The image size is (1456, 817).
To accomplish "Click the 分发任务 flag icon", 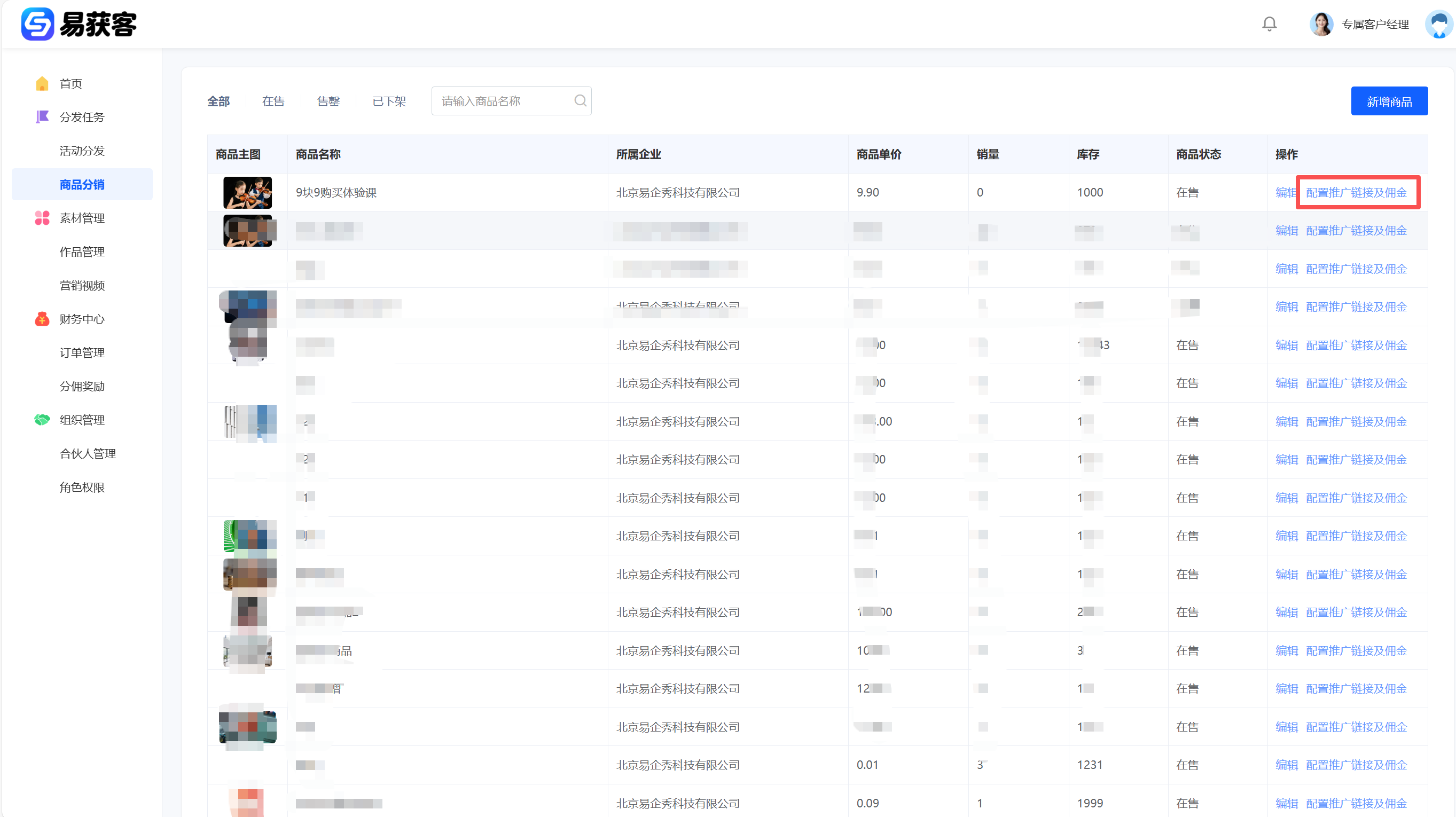I will point(42,117).
